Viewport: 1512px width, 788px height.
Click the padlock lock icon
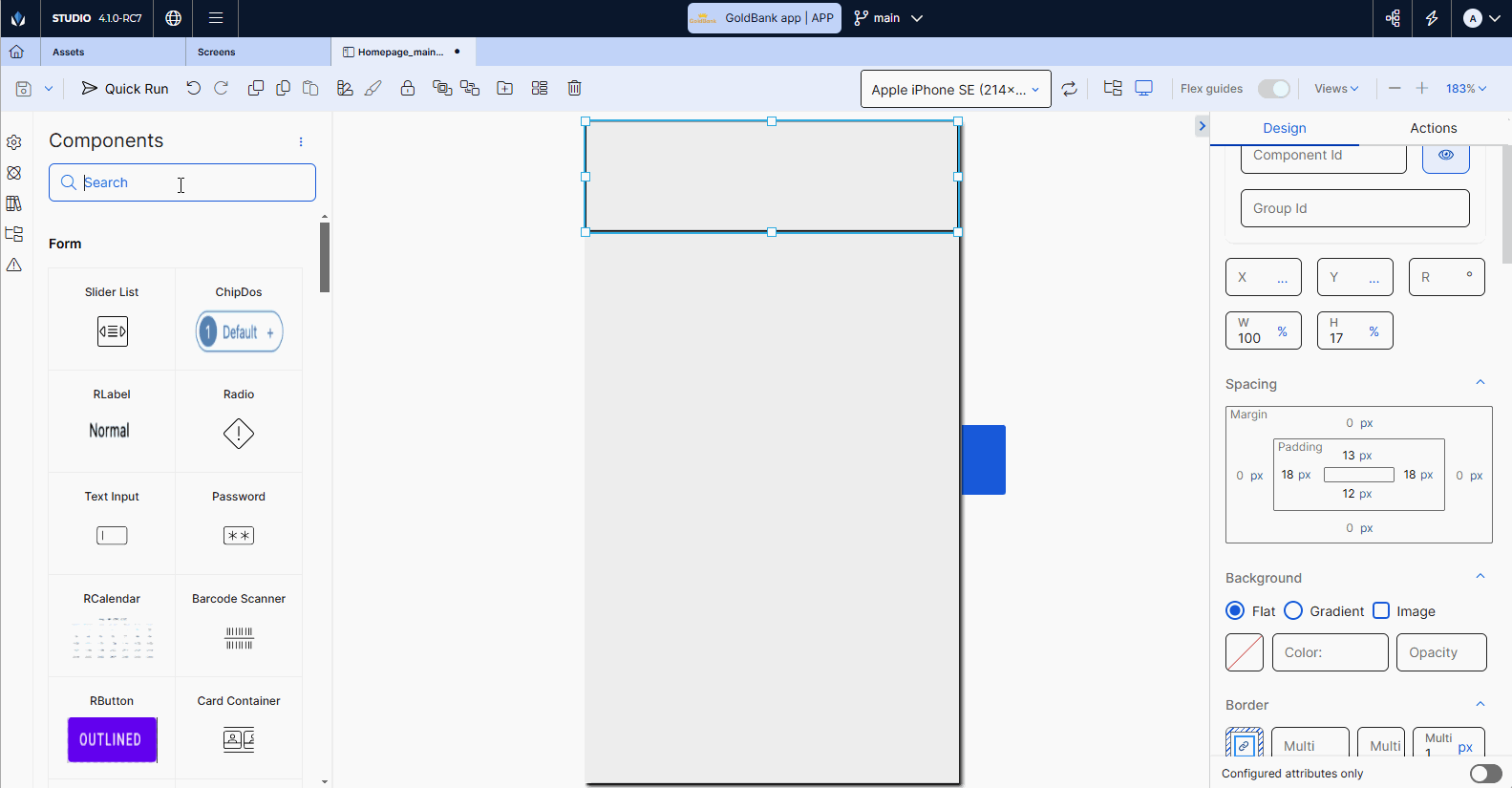408,88
